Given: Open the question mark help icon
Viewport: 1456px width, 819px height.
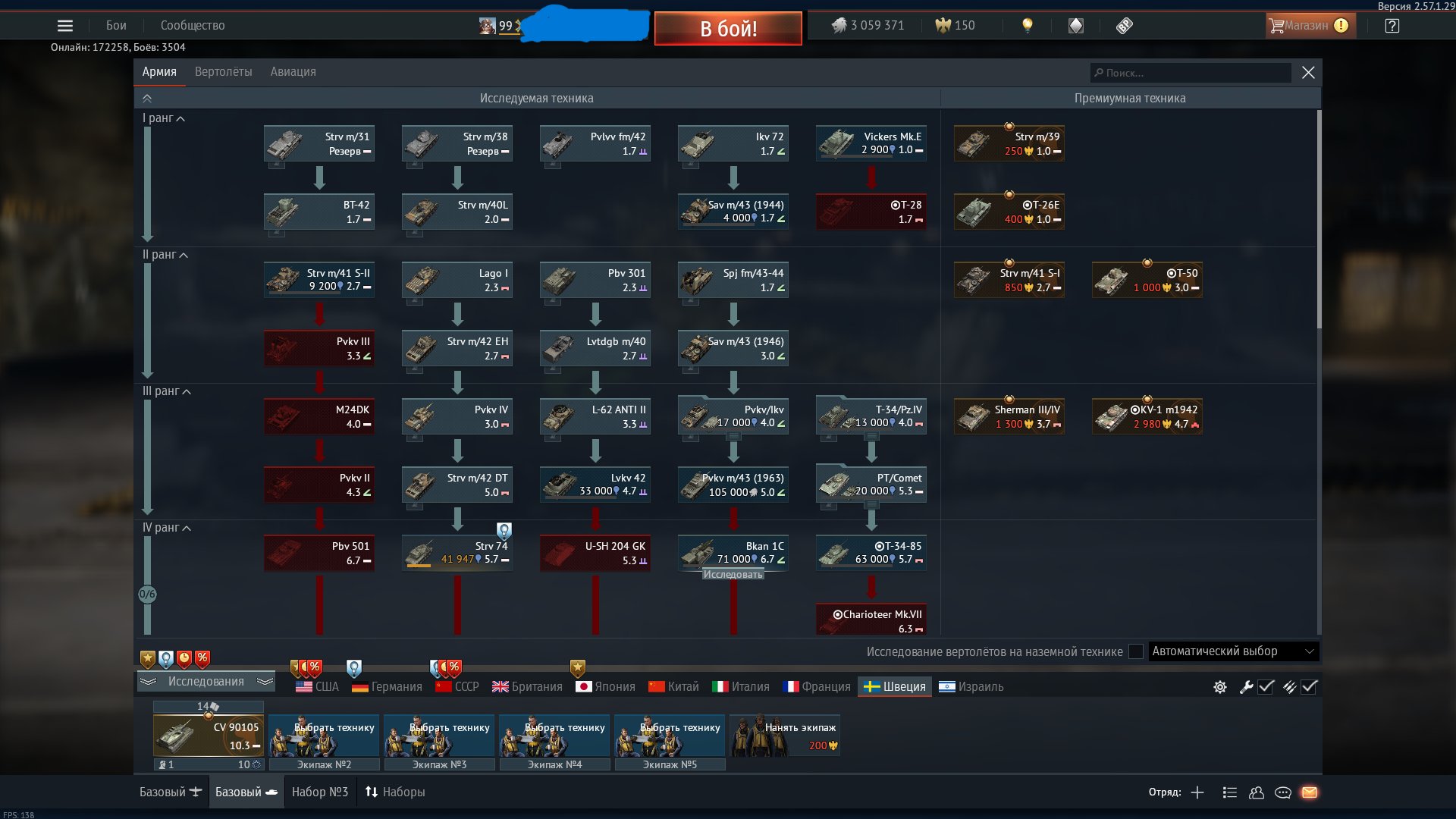Looking at the screenshot, I should coord(1392,26).
